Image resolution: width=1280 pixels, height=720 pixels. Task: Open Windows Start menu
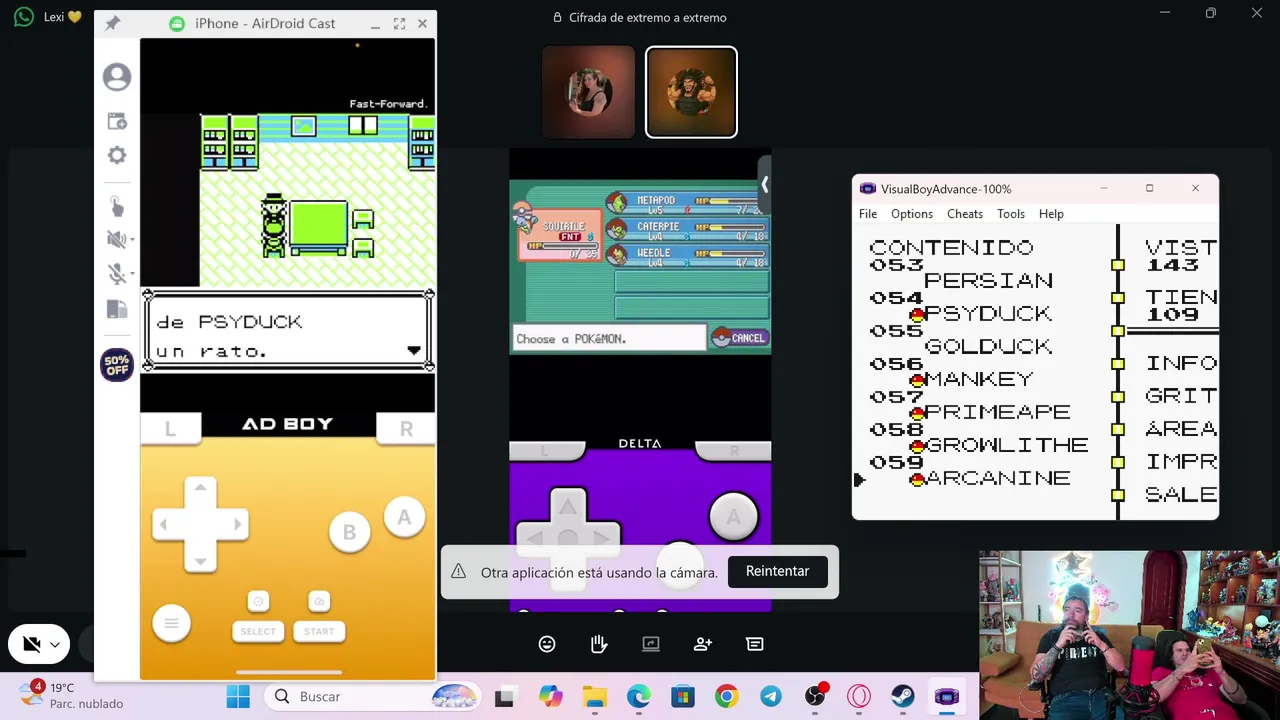point(238,697)
